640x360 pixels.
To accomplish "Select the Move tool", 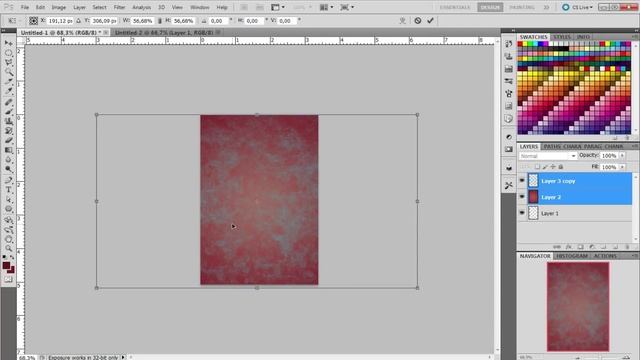I will (9, 43).
